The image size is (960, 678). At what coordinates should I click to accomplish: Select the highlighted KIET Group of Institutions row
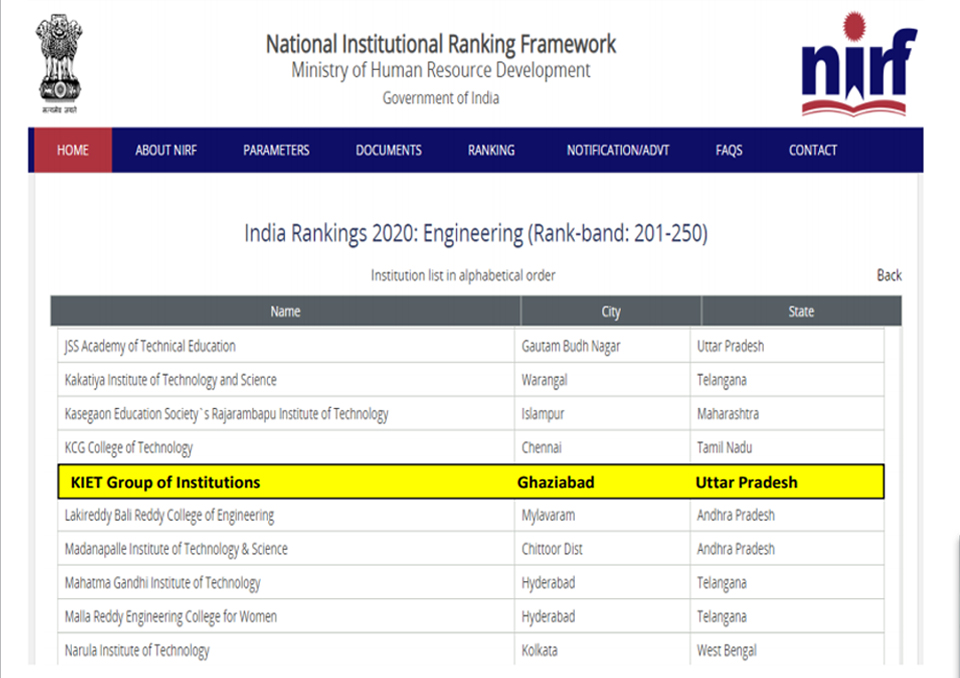coord(471,482)
